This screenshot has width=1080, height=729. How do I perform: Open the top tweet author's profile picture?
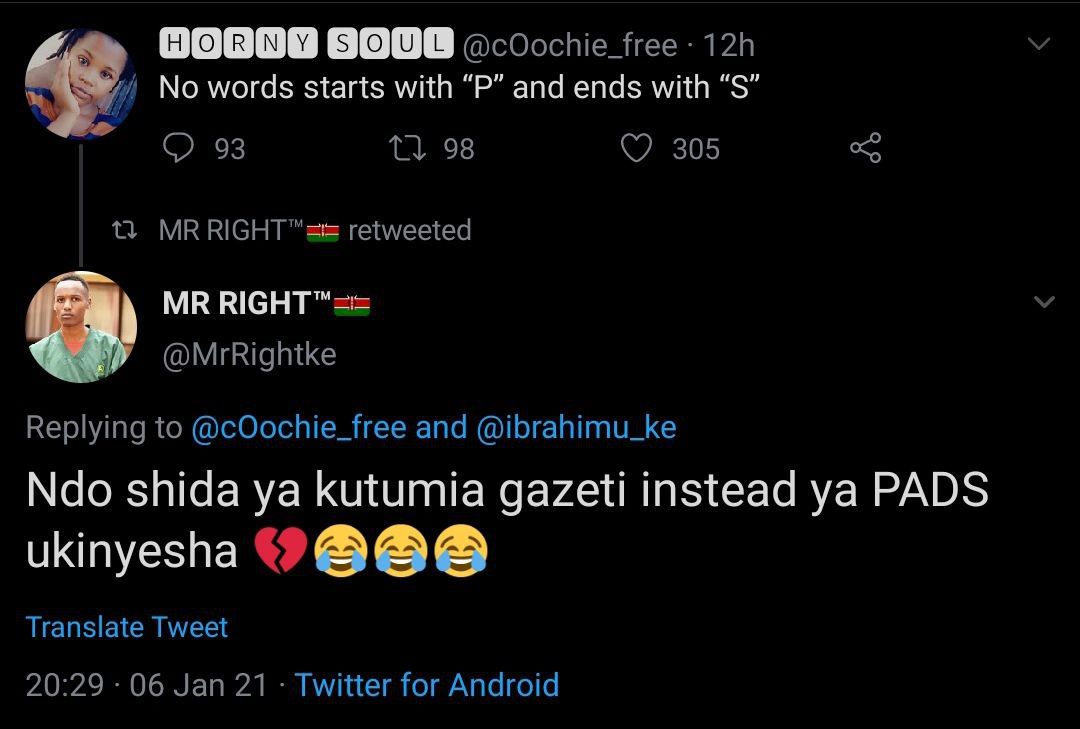click(80, 84)
